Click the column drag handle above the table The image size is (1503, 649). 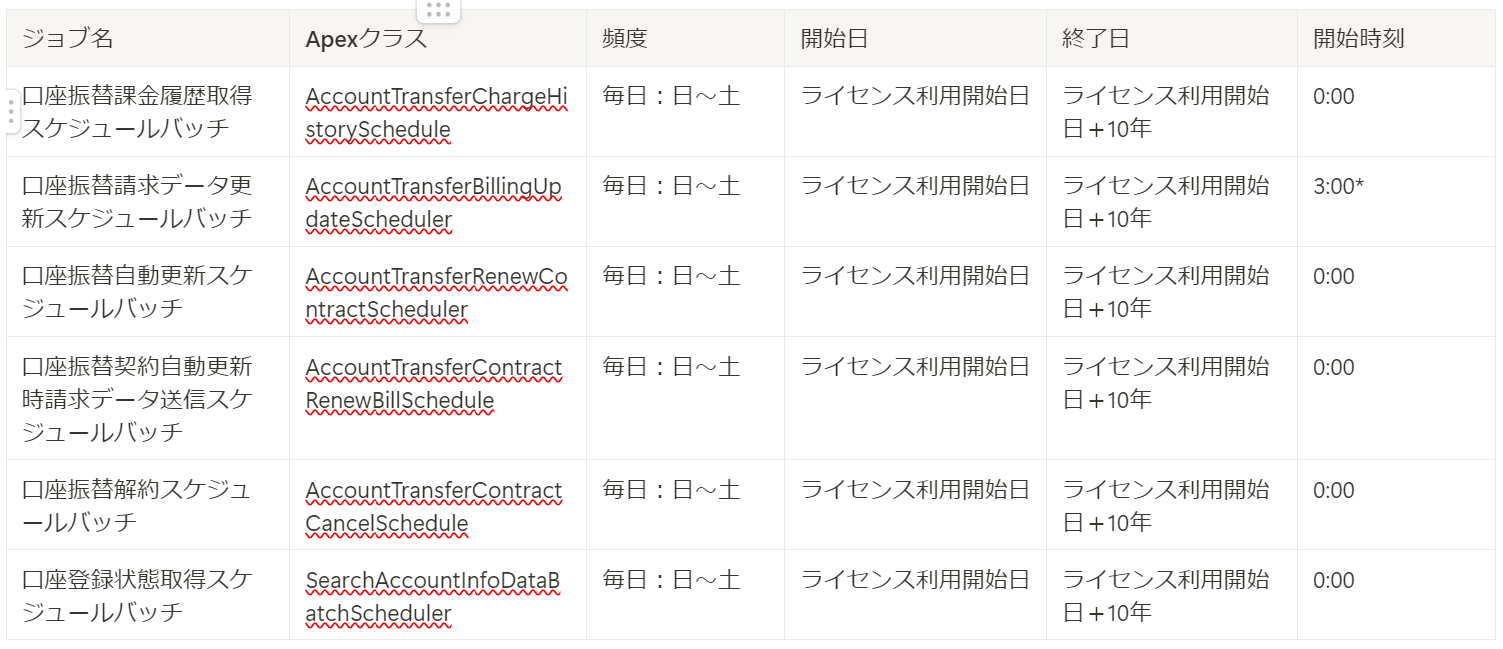pyautogui.click(x=438, y=10)
